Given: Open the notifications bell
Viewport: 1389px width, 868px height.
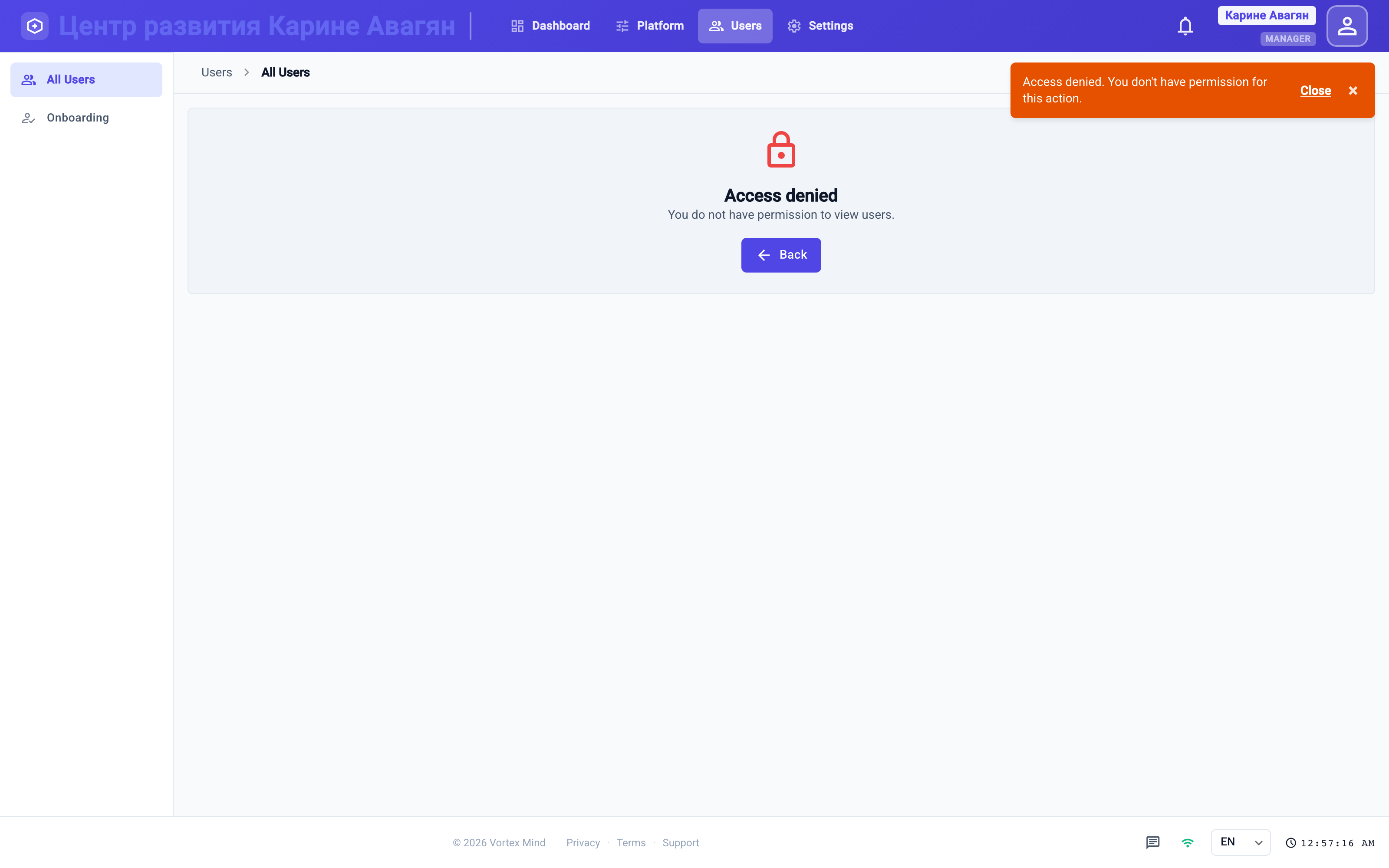Looking at the screenshot, I should pyautogui.click(x=1185, y=26).
